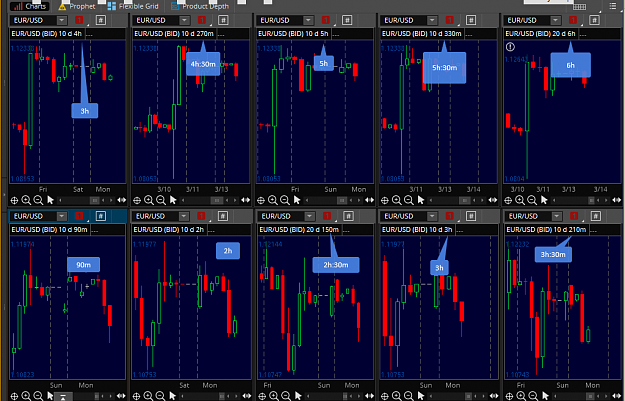Zoom out on the 20 d 150m chart
The width and height of the screenshot is (625, 401).
[286, 396]
